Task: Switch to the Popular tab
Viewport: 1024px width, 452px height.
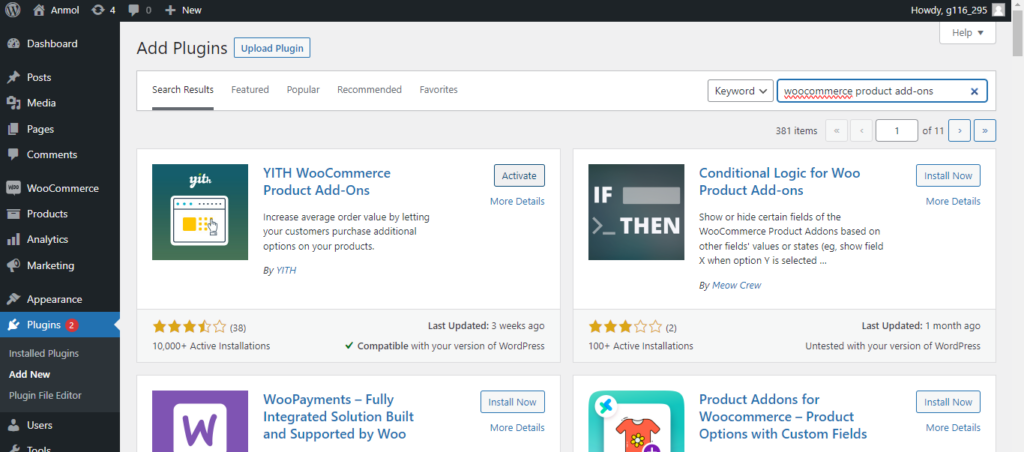Action: tap(303, 89)
